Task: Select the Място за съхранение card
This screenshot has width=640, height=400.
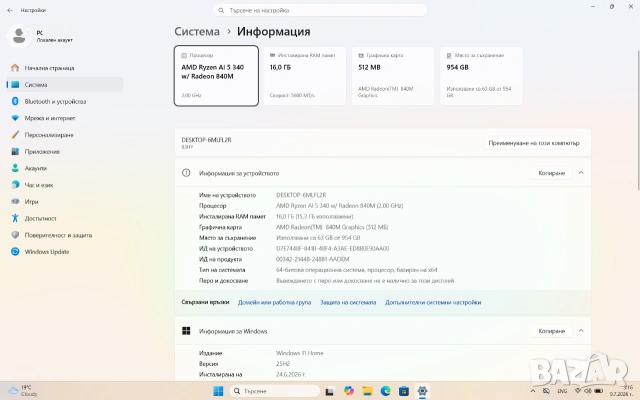Action: 481,76
